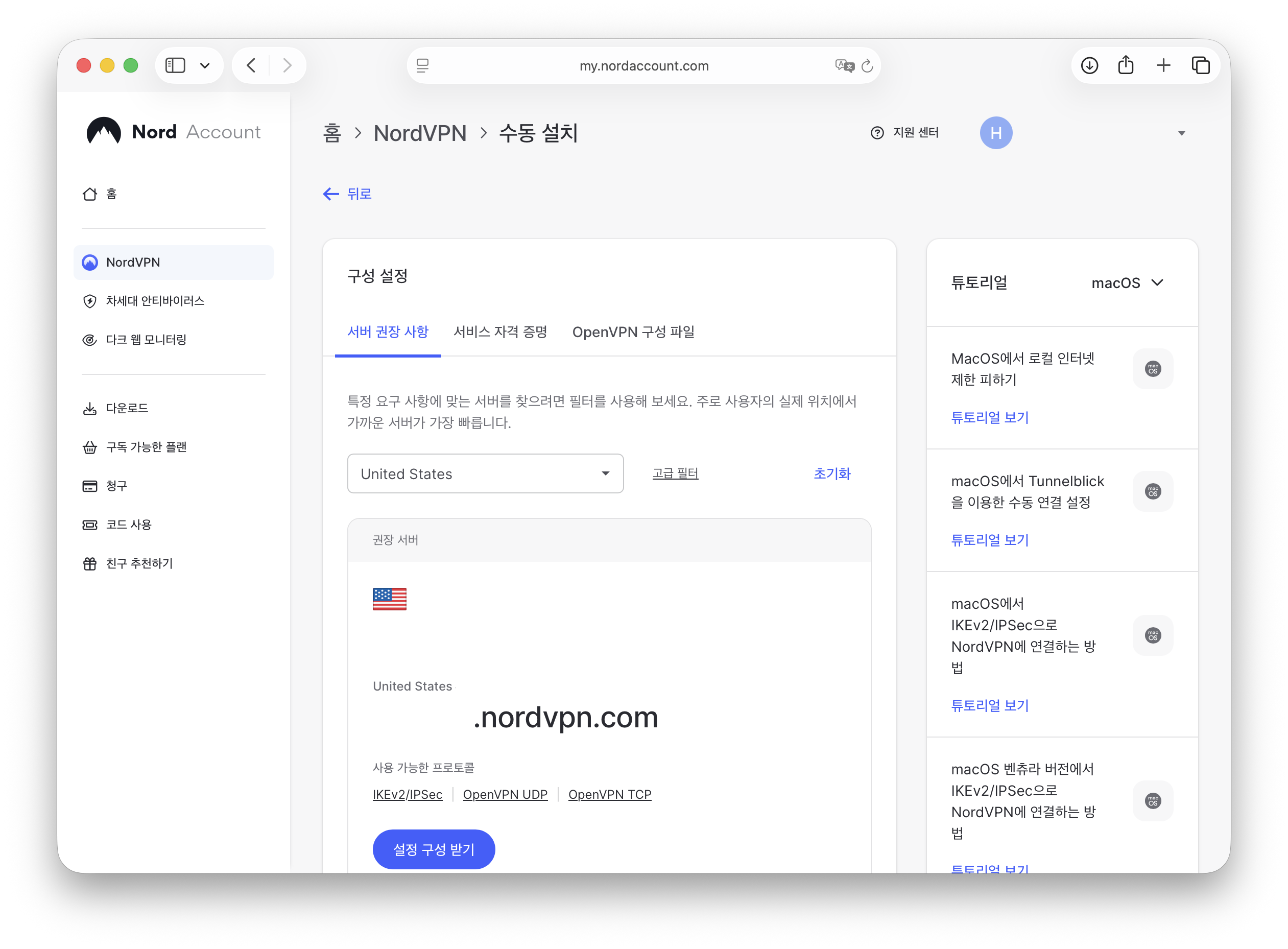1288x949 pixels.
Task: Switch to the 서버 권장 사항 tab
Action: 388,332
